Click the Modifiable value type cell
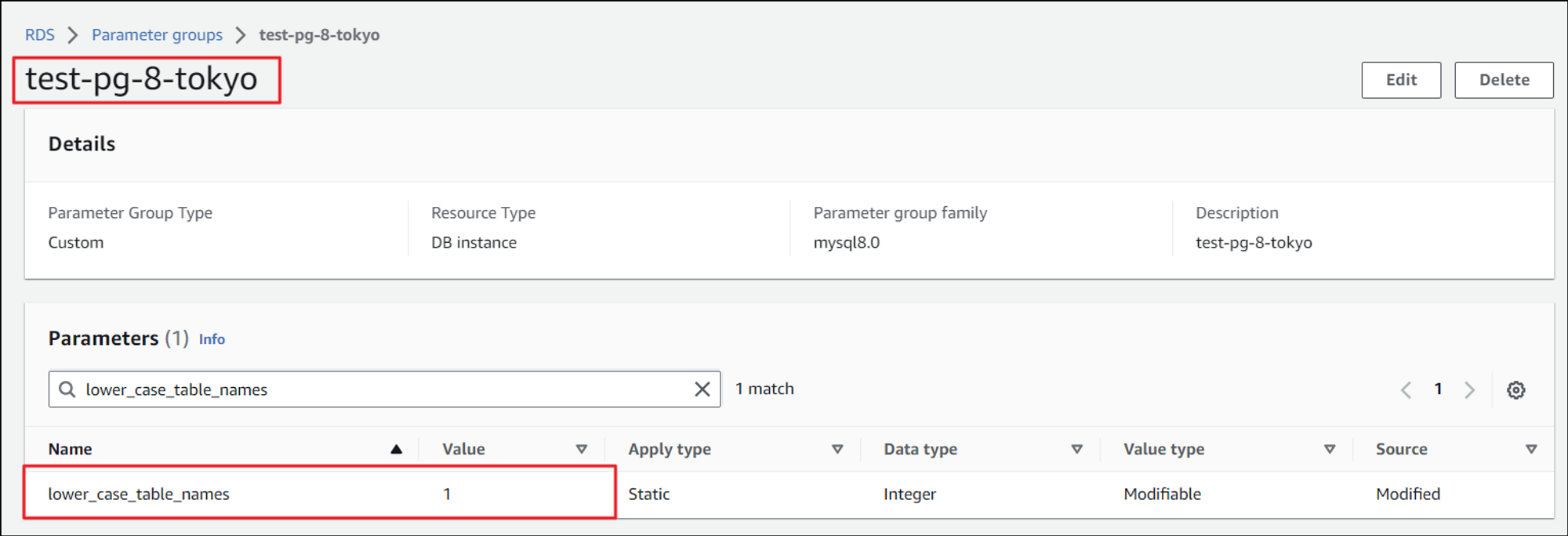This screenshot has width=1568, height=536. tap(1162, 494)
